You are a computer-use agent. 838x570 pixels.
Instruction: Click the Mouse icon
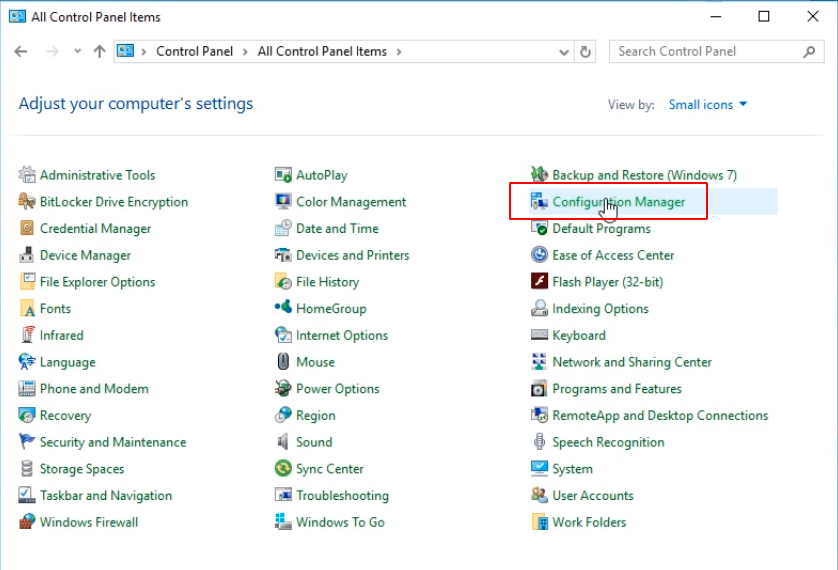283,362
